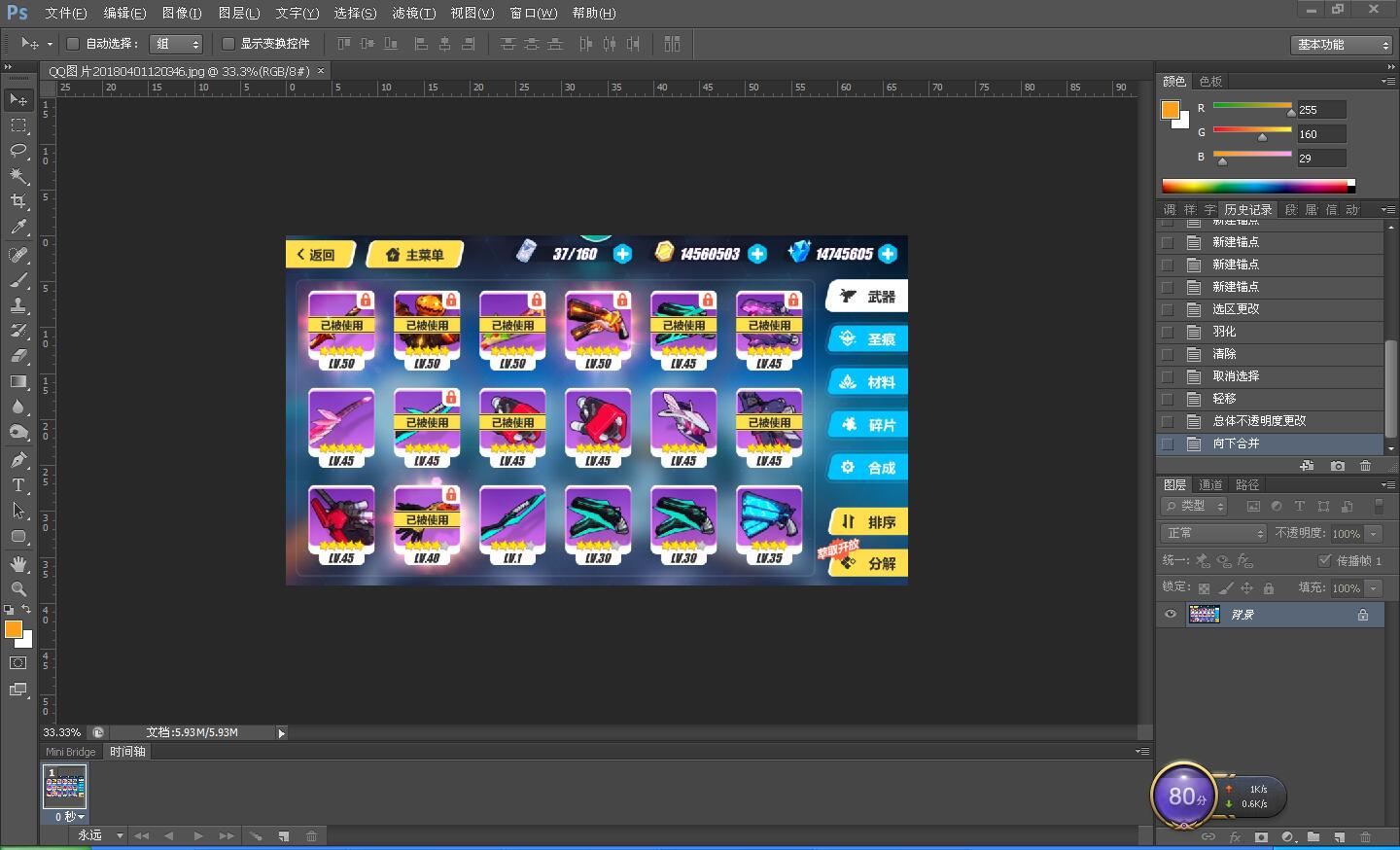Add a layer mask from Layers panel

(x=1261, y=836)
